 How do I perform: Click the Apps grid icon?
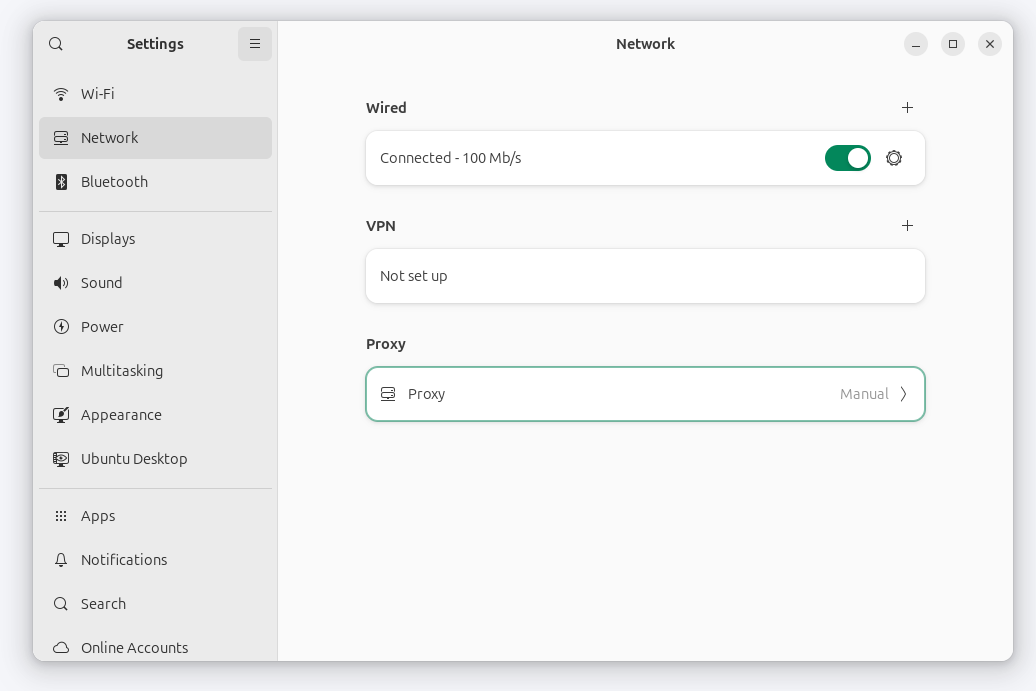[x=61, y=516]
